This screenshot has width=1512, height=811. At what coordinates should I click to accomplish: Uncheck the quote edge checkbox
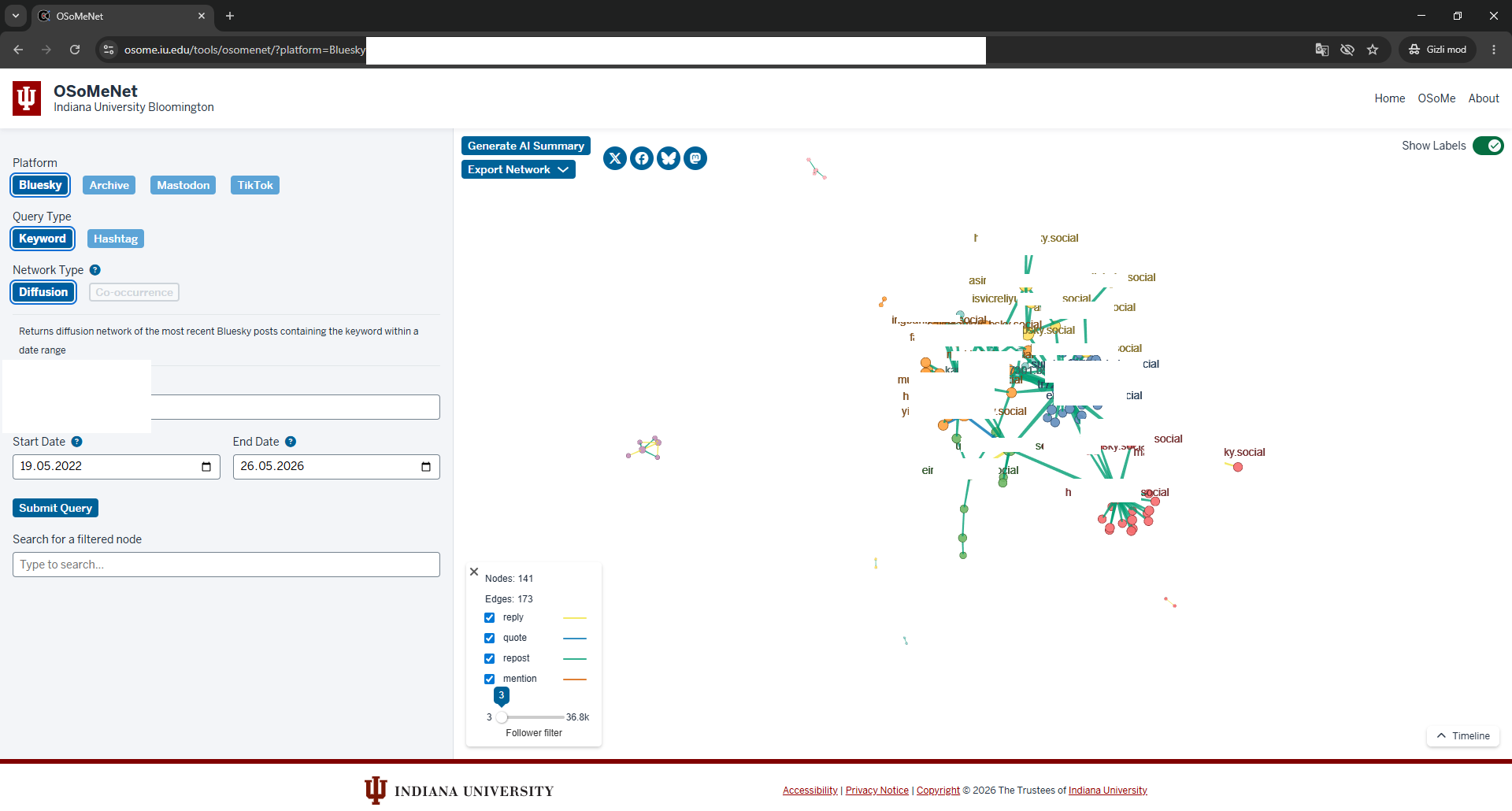[x=490, y=639]
